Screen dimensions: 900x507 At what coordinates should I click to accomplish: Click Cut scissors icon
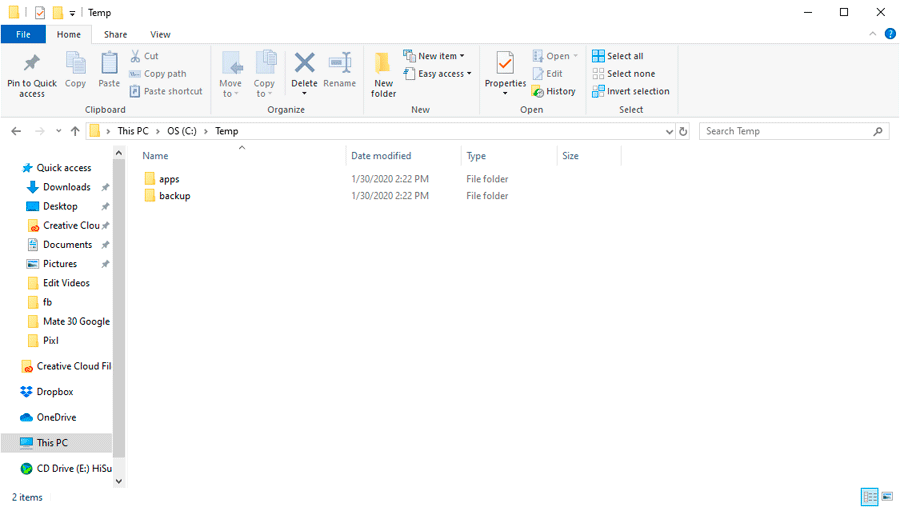[135, 56]
